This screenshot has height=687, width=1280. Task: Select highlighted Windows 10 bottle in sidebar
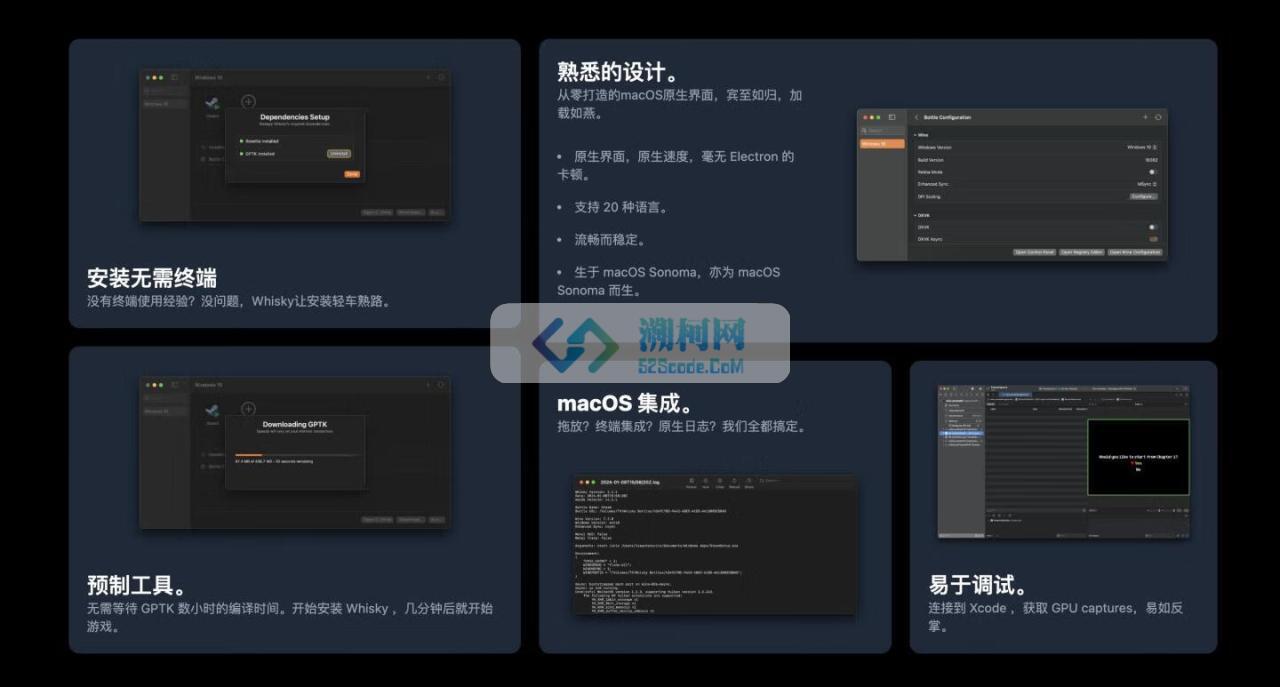[x=882, y=144]
